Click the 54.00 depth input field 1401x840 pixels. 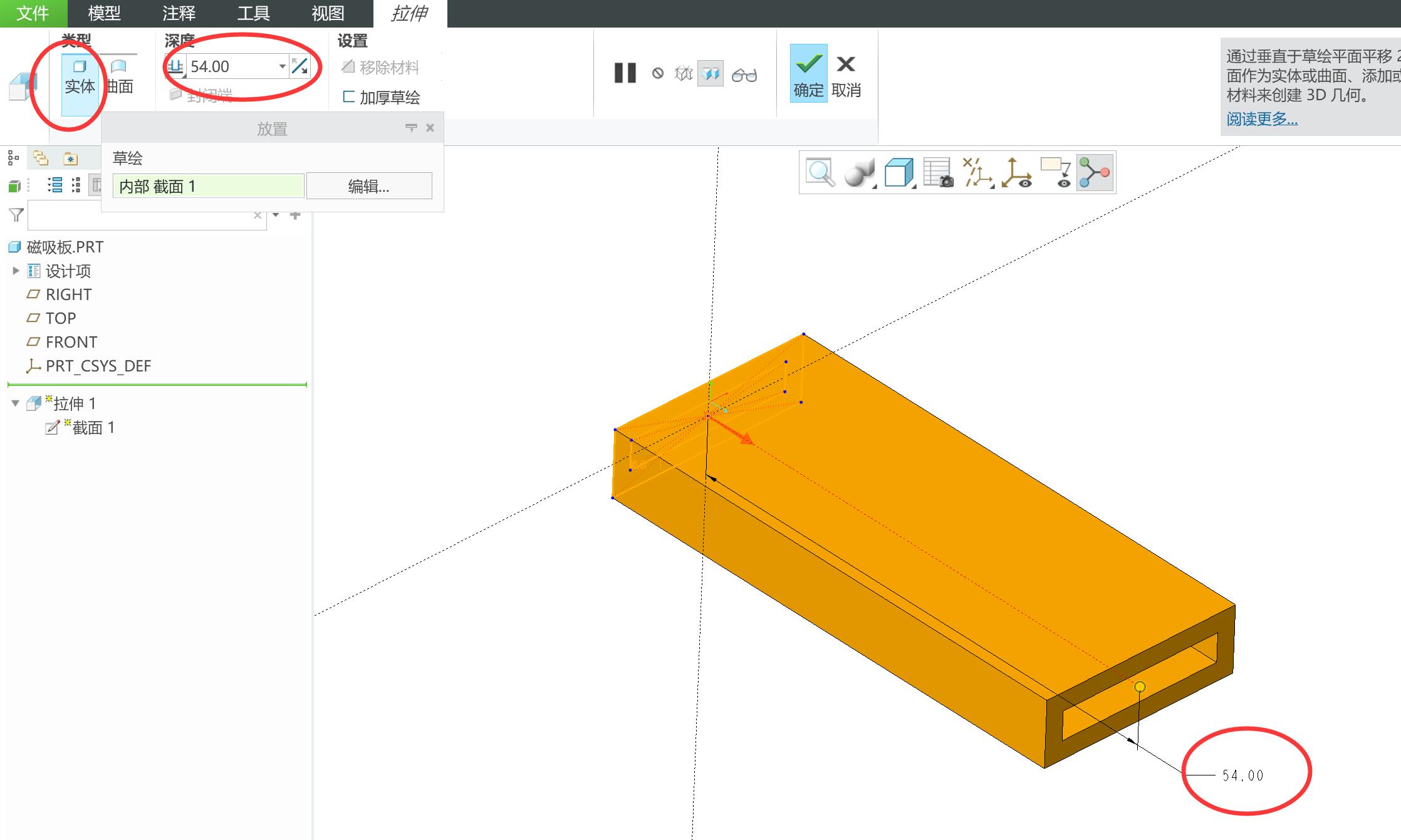[232, 66]
